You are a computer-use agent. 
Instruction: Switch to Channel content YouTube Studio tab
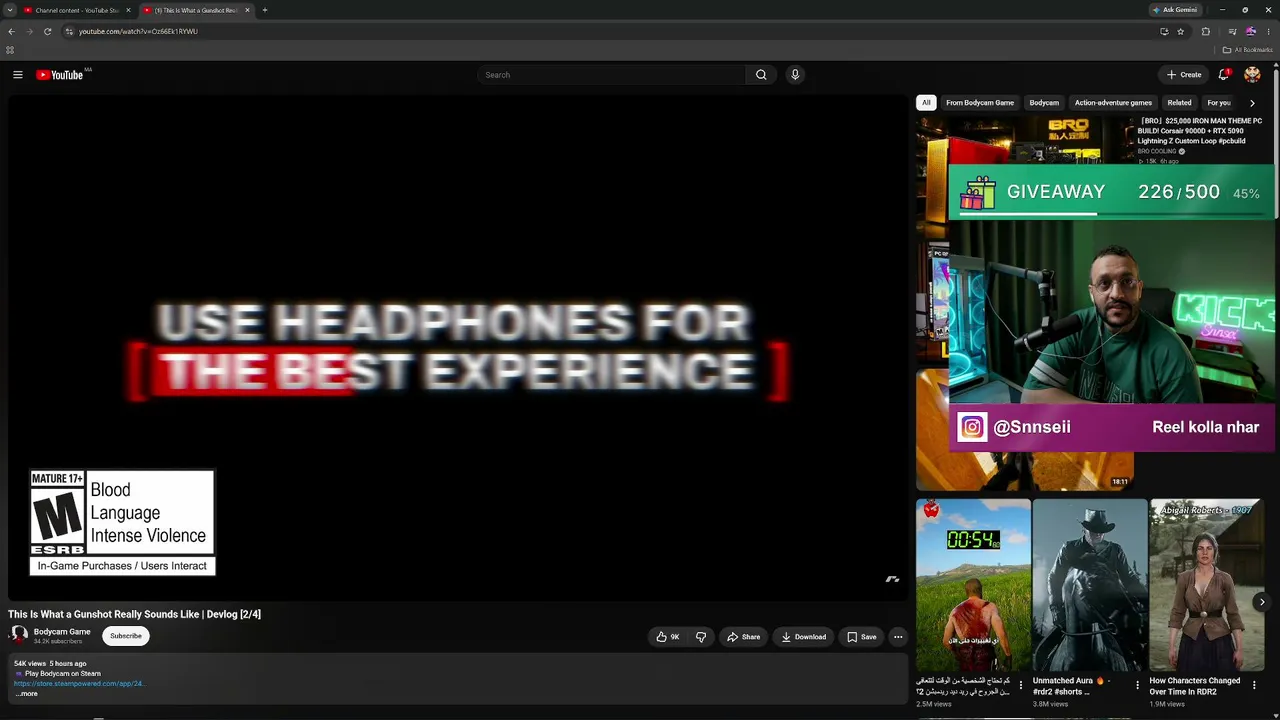pos(77,10)
